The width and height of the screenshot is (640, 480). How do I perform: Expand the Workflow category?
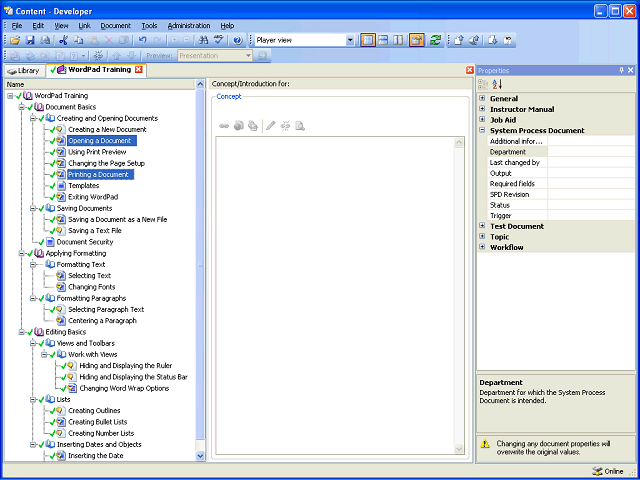point(482,247)
